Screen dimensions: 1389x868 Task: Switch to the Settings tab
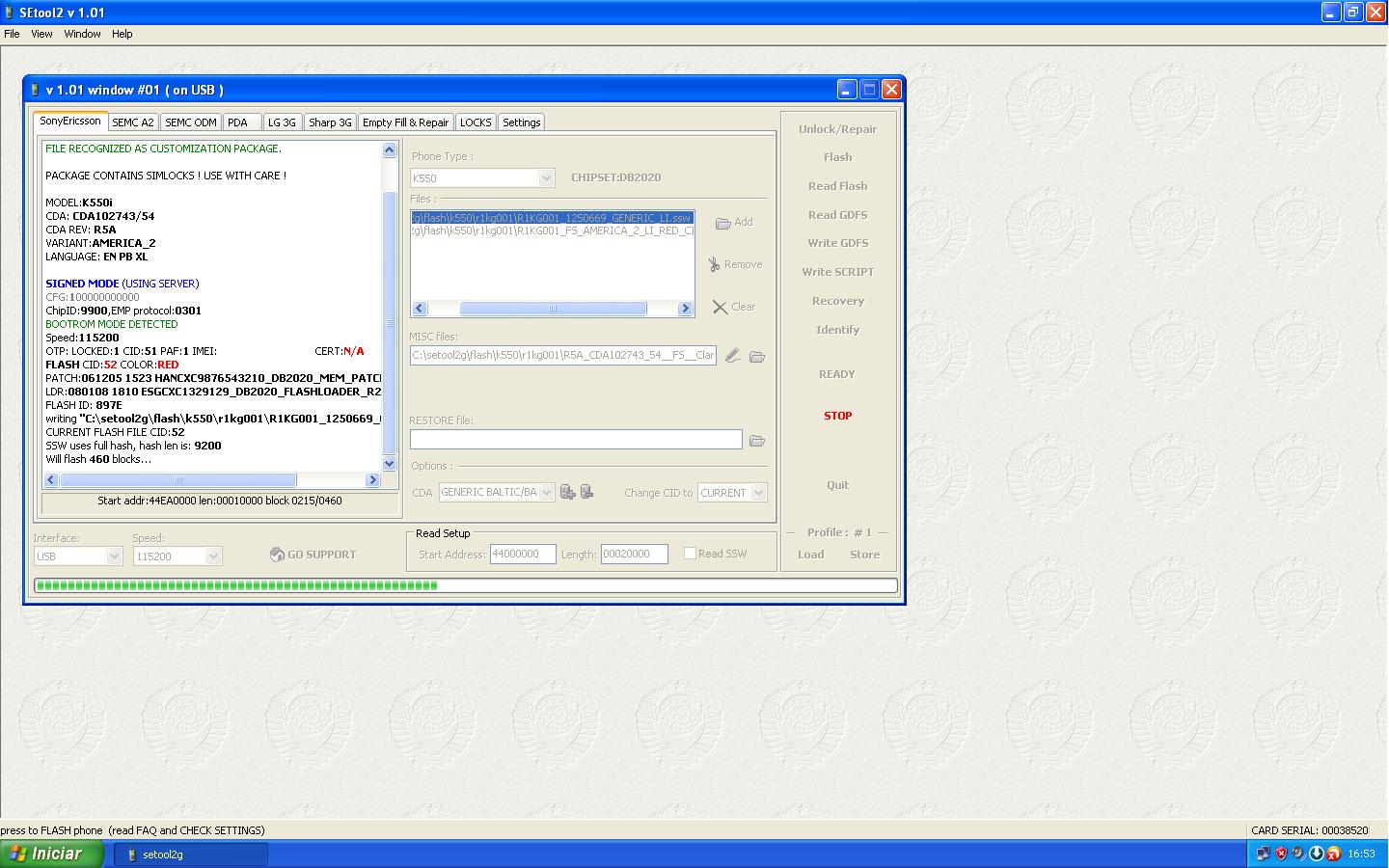[521, 122]
